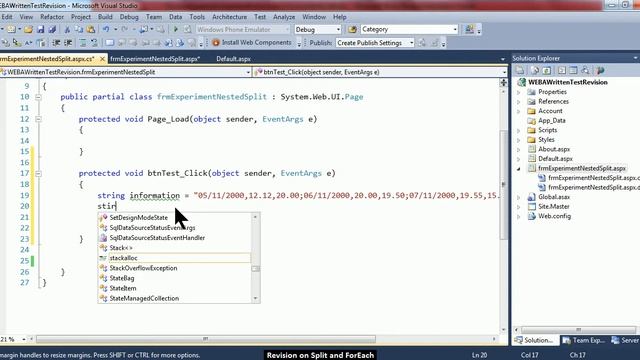Switch to the frmExperimentNestedSplit.aspx* tab
640x360 pixels.
pyautogui.click(x=155, y=59)
